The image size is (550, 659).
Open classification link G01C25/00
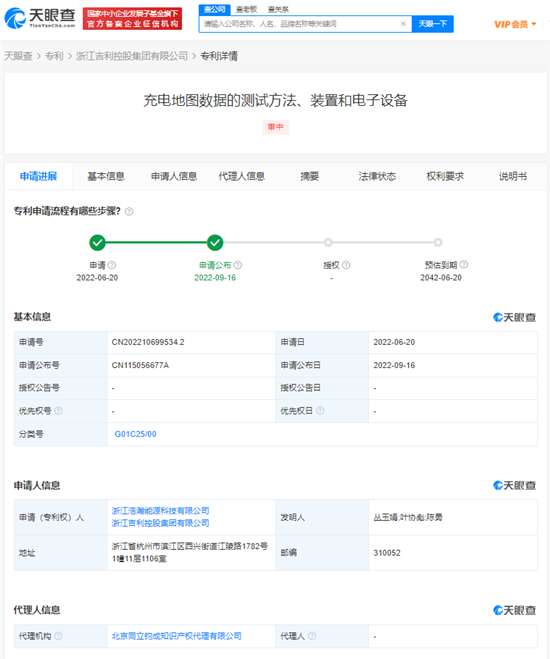point(135,434)
